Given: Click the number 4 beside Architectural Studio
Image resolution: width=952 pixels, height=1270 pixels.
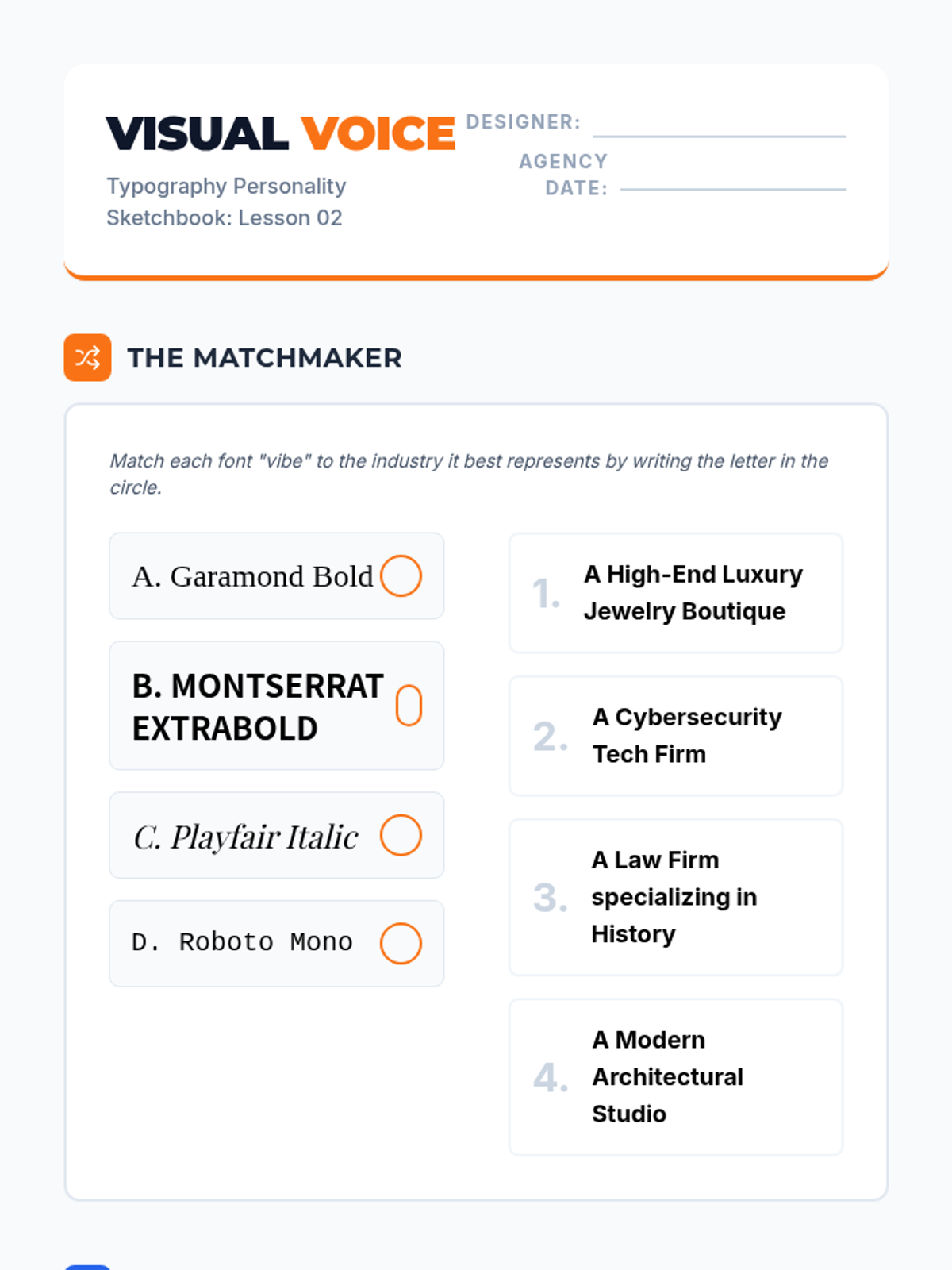Looking at the screenshot, I should [551, 1078].
